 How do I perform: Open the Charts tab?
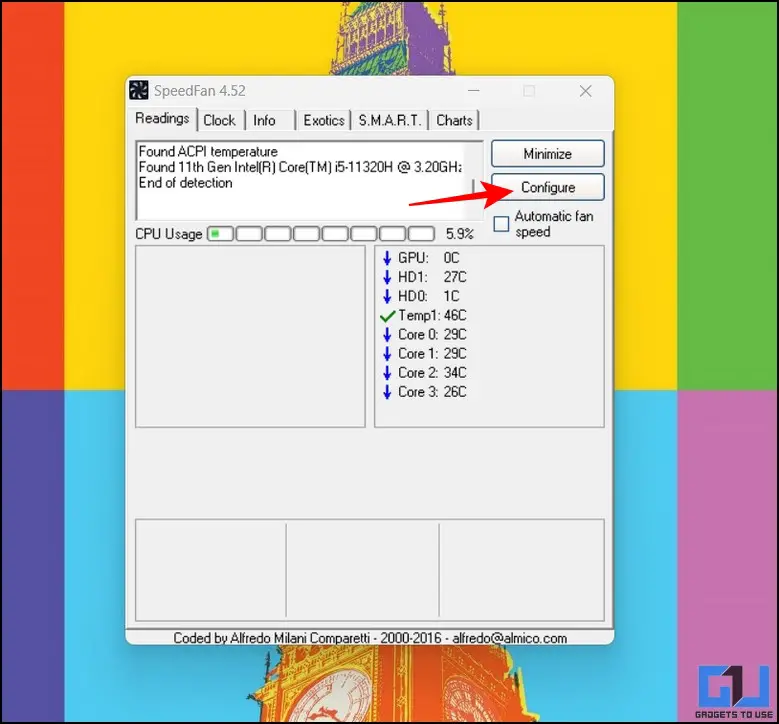coord(454,120)
